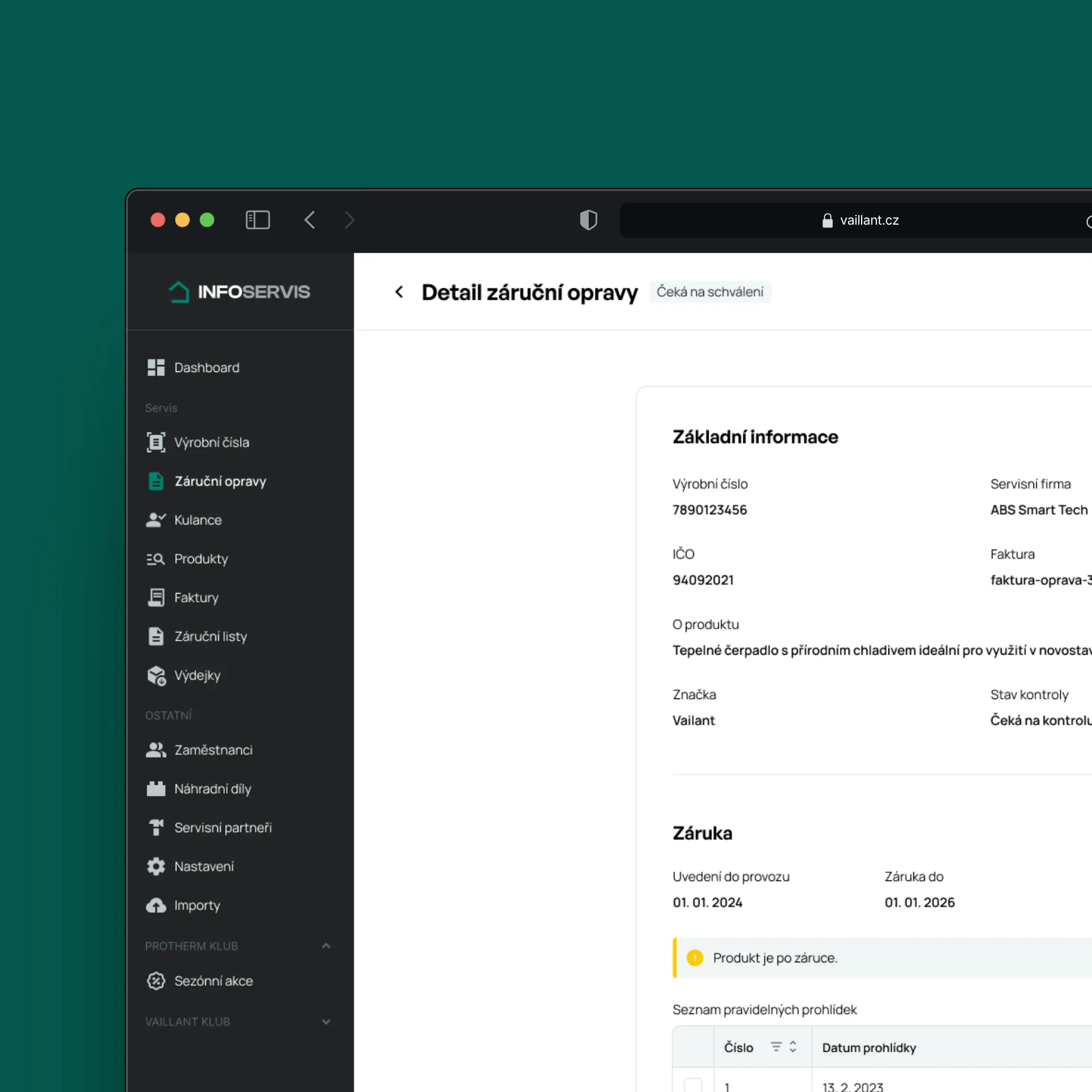Click the Výdejky package icon
This screenshot has width=1092, height=1092.
tap(156, 676)
